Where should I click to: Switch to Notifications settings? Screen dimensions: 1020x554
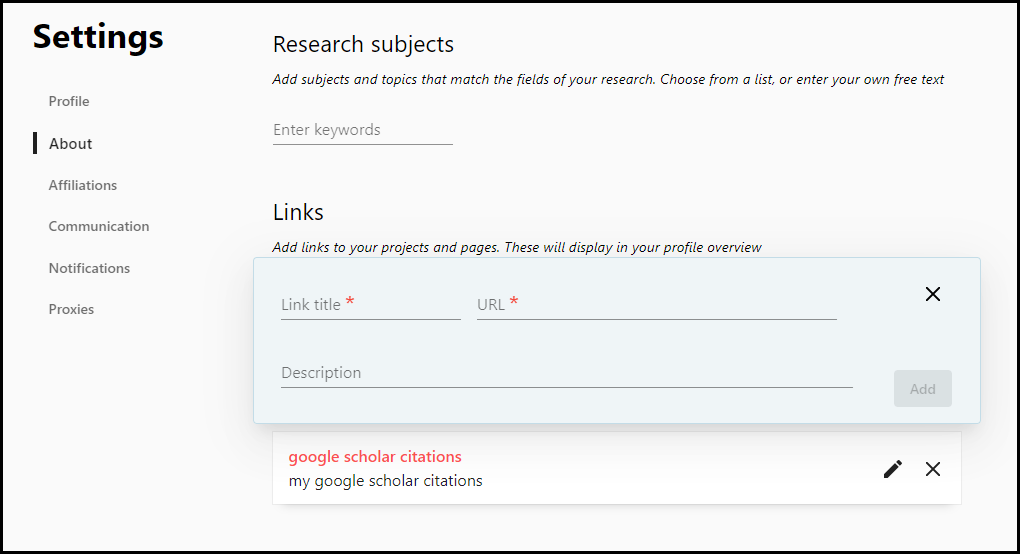[x=89, y=268]
